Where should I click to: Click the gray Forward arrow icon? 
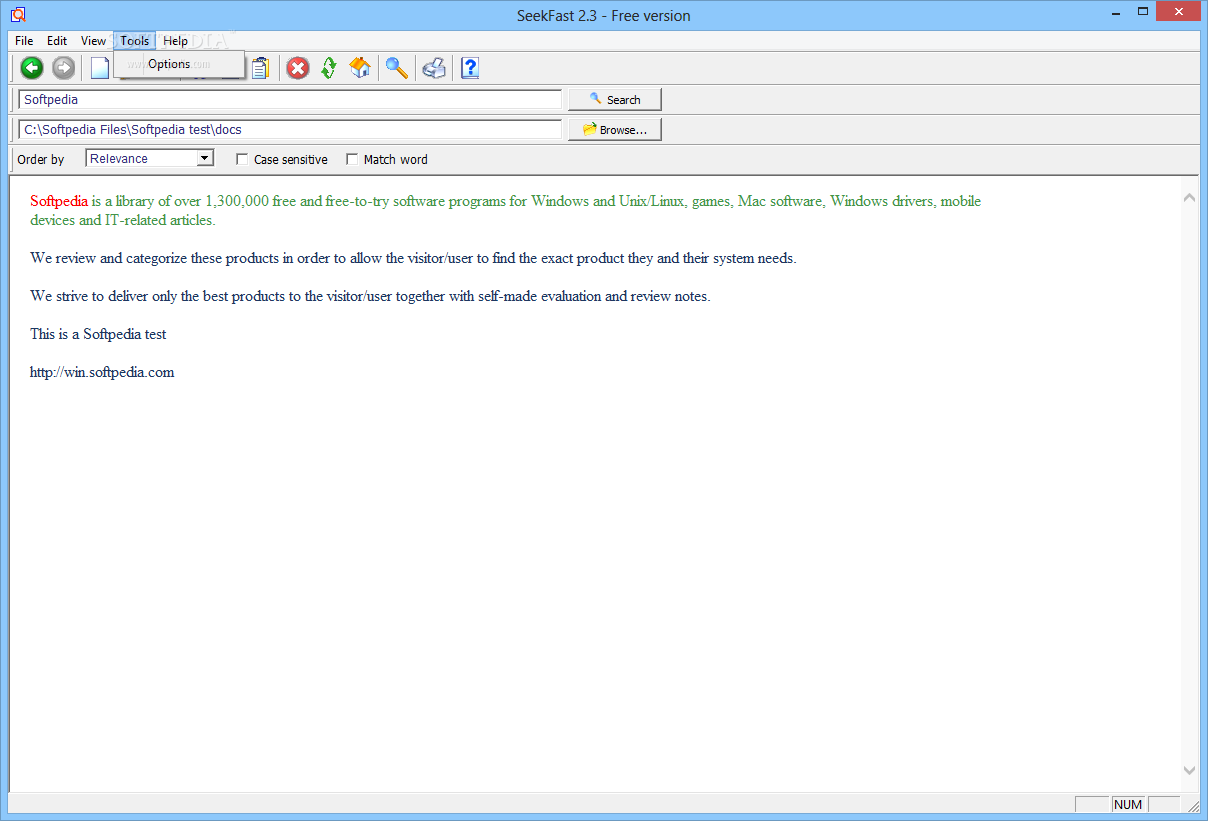(x=63, y=68)
